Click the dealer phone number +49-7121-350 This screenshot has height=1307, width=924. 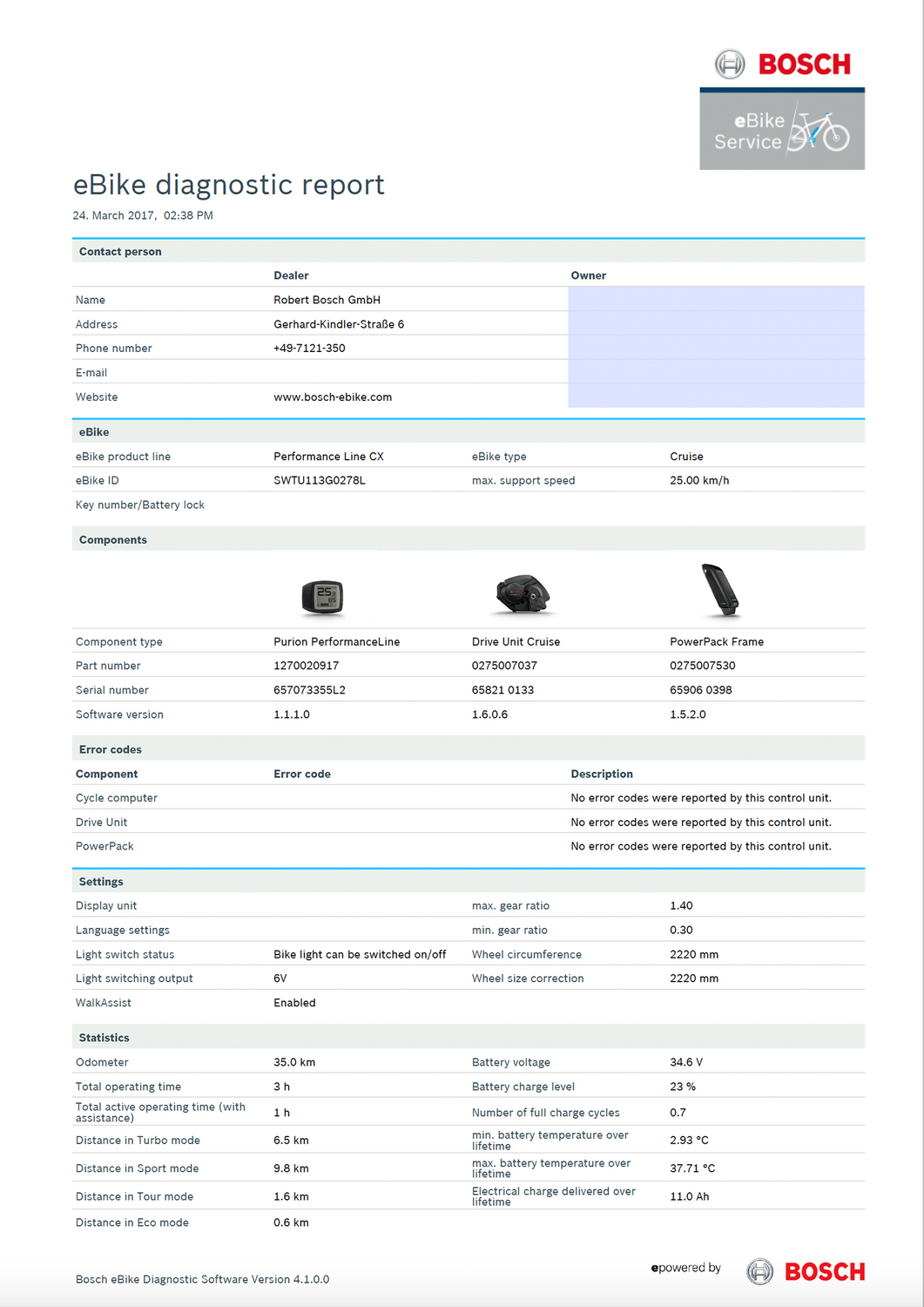(309, 349)
